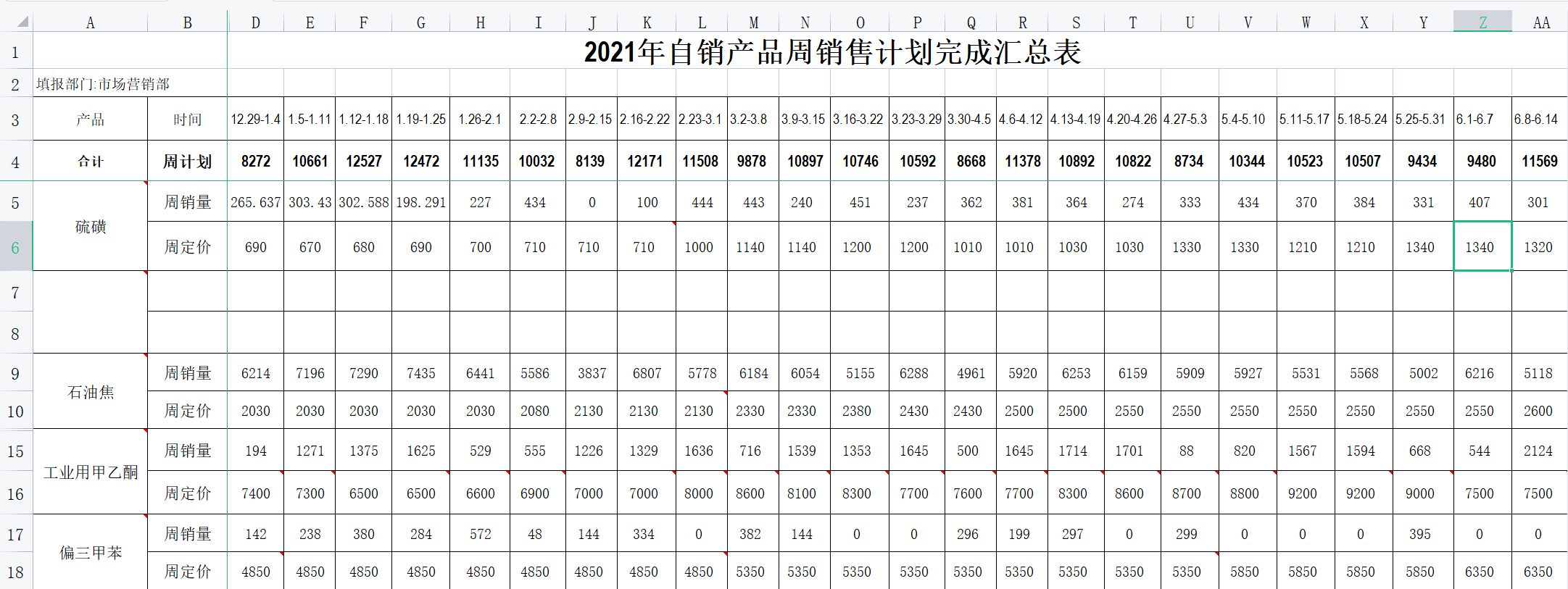Select the 偏三甲苯 sales cell 572
This screenshot has height=589, width=1568.
(481, 534)
